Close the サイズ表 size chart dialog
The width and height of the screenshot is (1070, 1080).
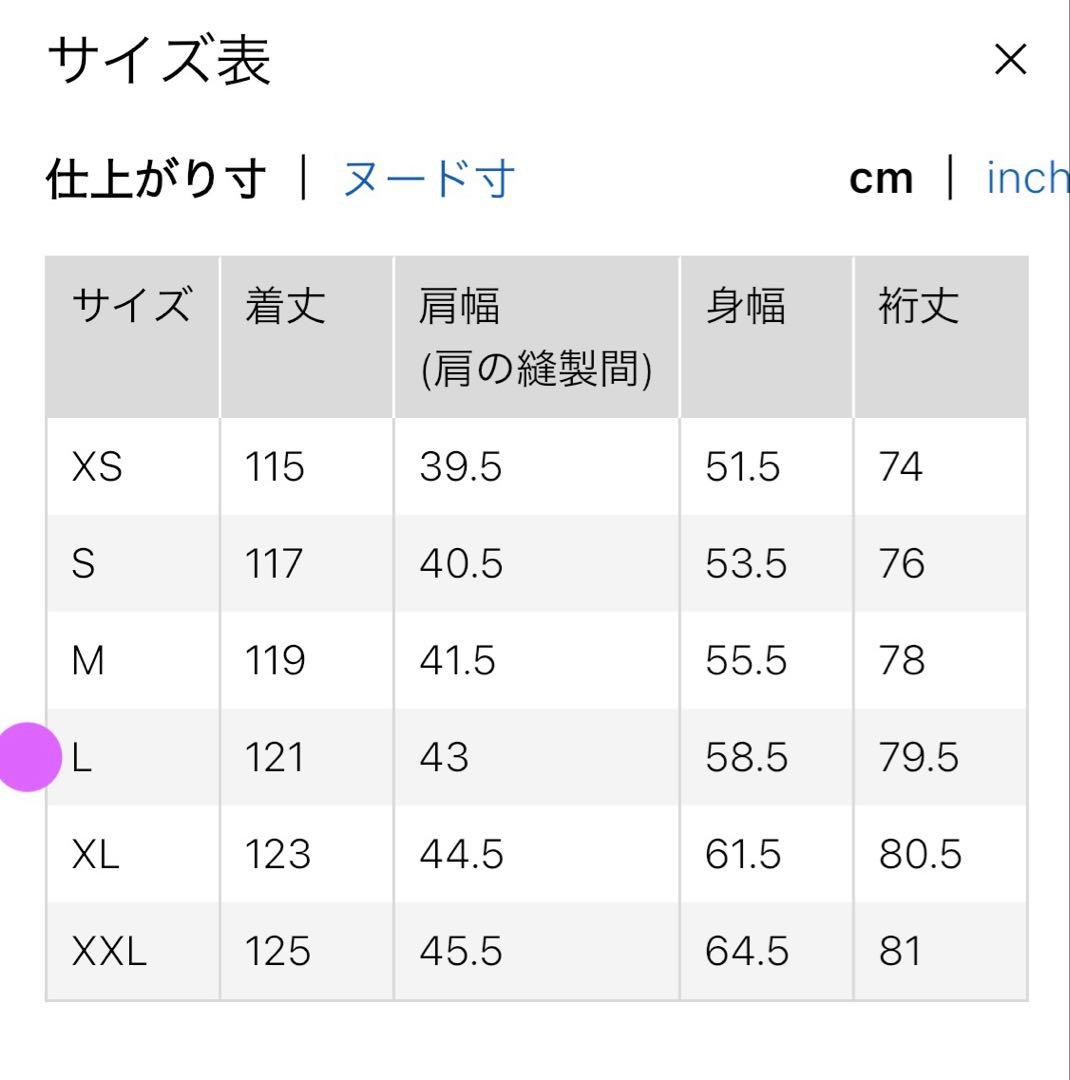click(x=1010, y=59)
